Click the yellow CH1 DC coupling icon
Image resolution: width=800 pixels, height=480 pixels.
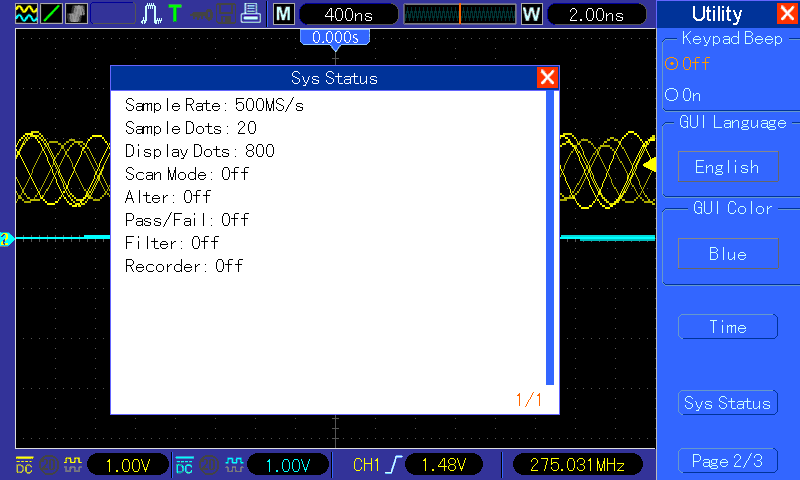click(24, 465)
